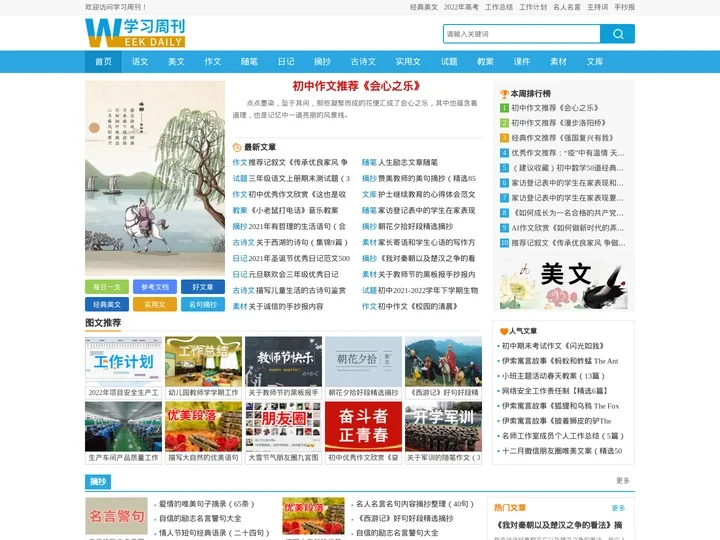Open the 奋斗者正青春 red thumbnail
Image resolution: width=720 pixels, height=540 pixels.
[x=363, y=427]
